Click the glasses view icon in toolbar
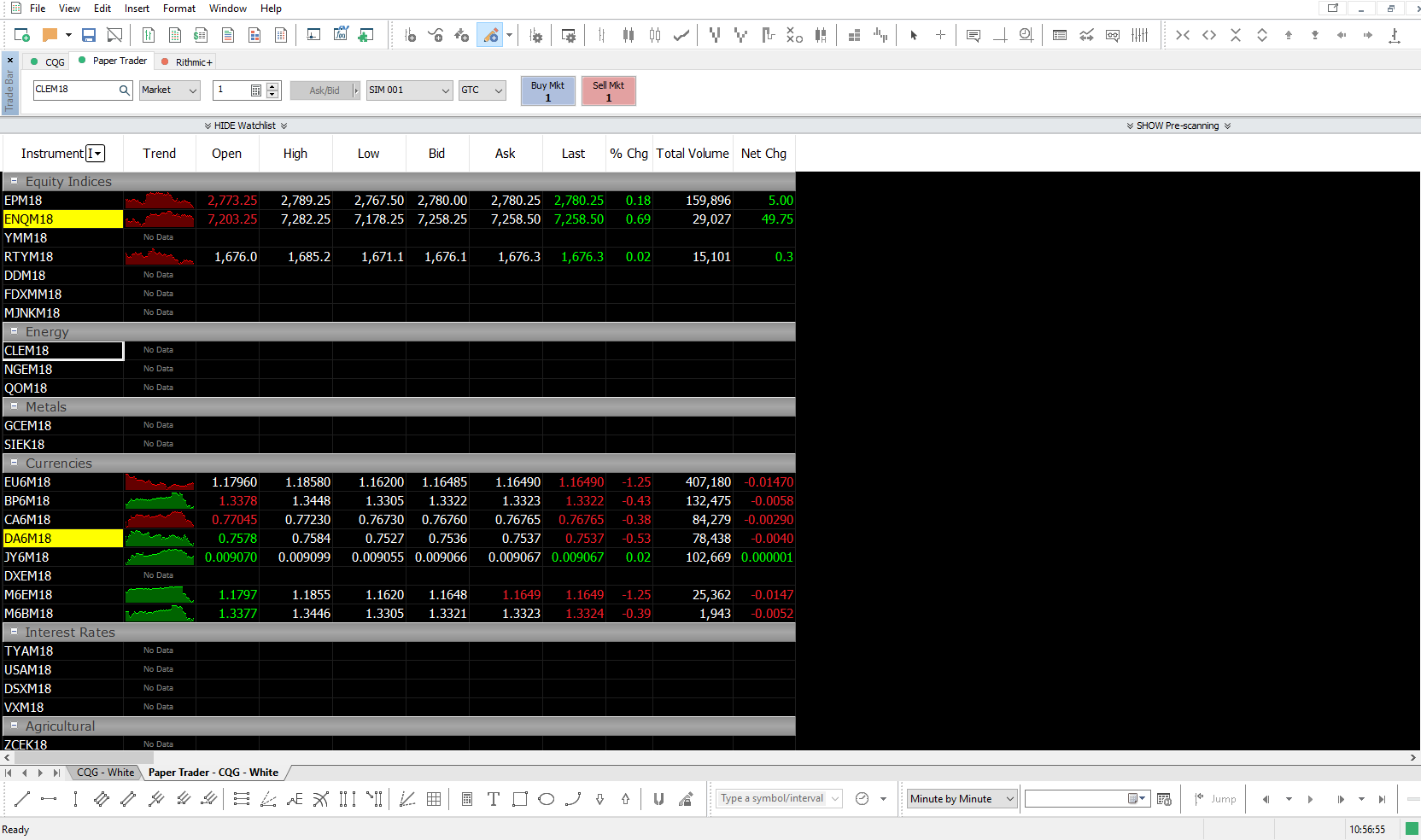The height and width of the screenshot is (840, 1421). (1113, 35)
